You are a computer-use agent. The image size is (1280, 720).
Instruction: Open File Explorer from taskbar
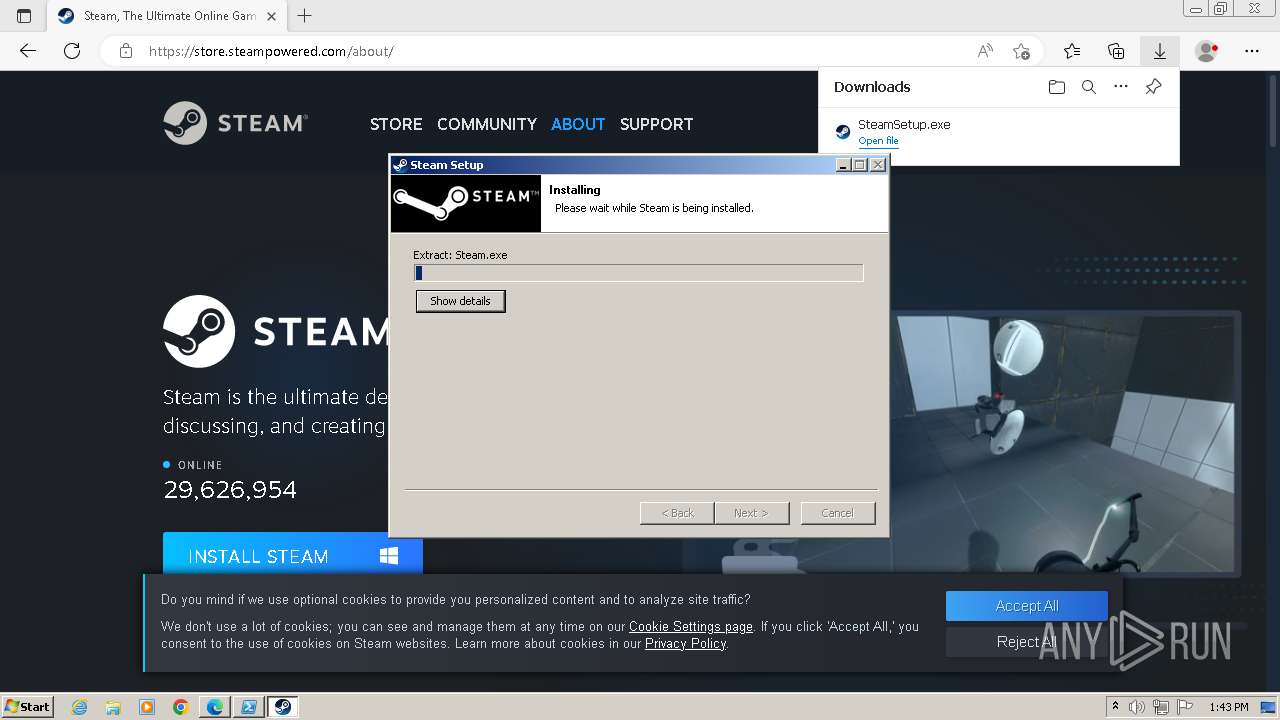pyautogui.click(x=113, y=707)
